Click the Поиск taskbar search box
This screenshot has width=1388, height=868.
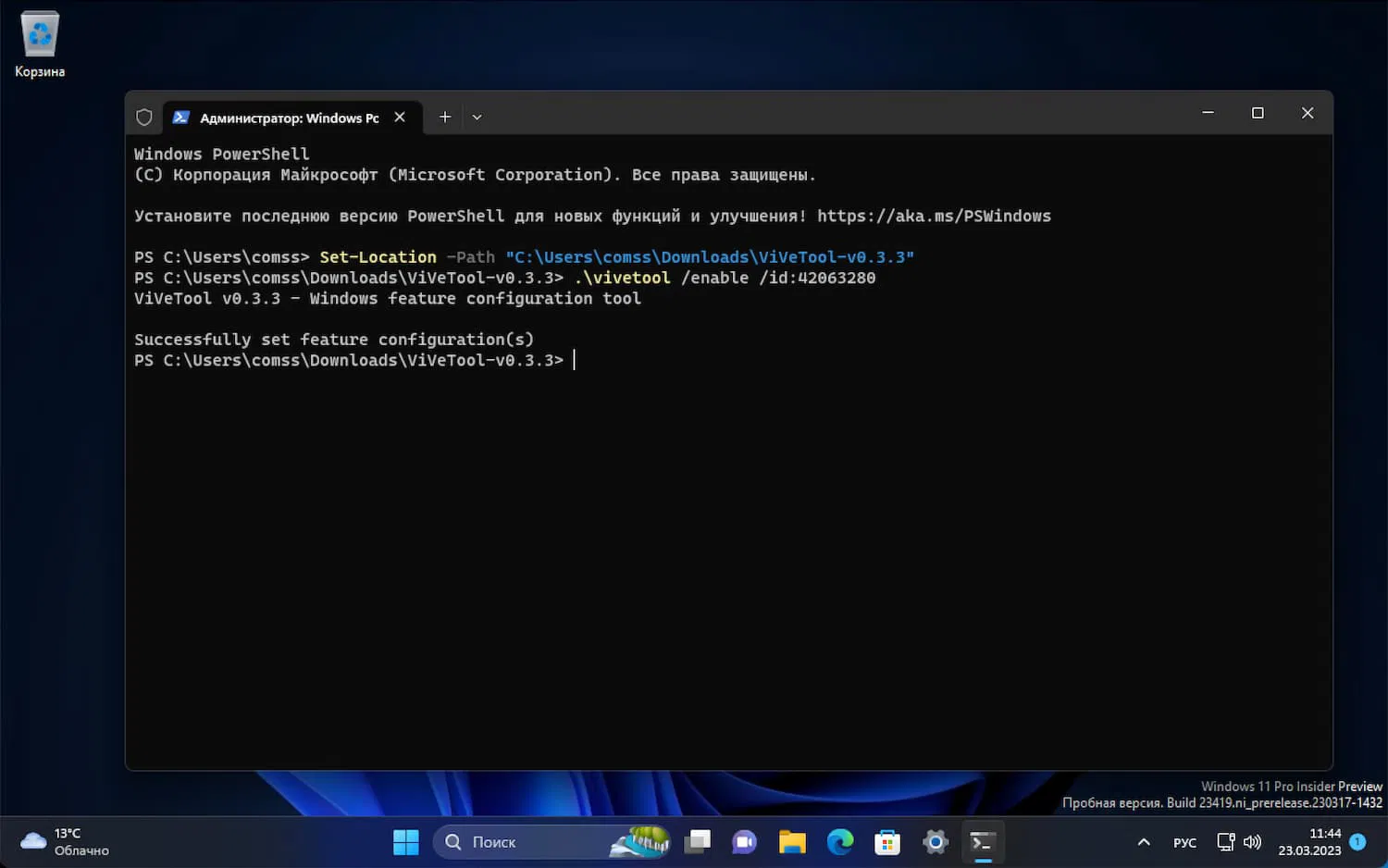point(552,842)
